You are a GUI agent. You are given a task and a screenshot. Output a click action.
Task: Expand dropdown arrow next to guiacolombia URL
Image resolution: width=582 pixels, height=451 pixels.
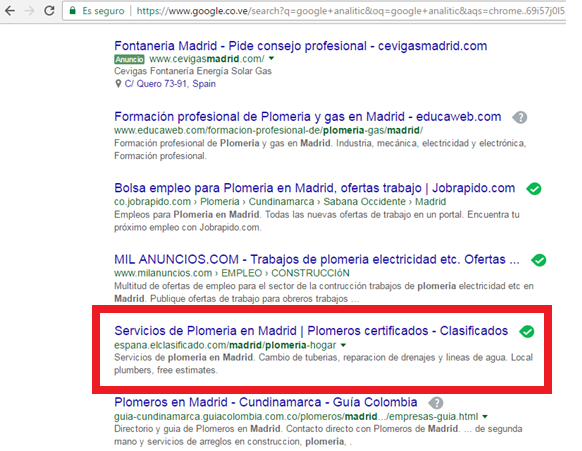click(485, 416)
